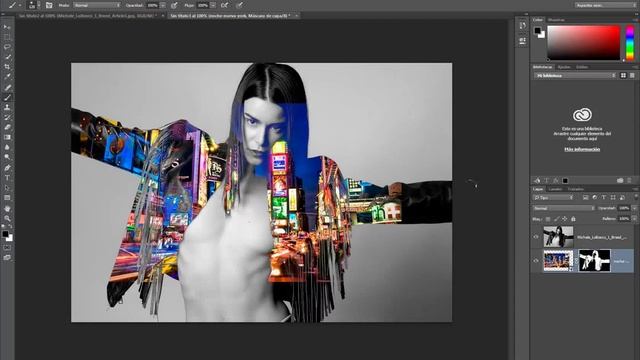The height and width of the screenshot is (360, 640).
Task: Switch to the Trazados tab
Action: (x=576, y=189)
